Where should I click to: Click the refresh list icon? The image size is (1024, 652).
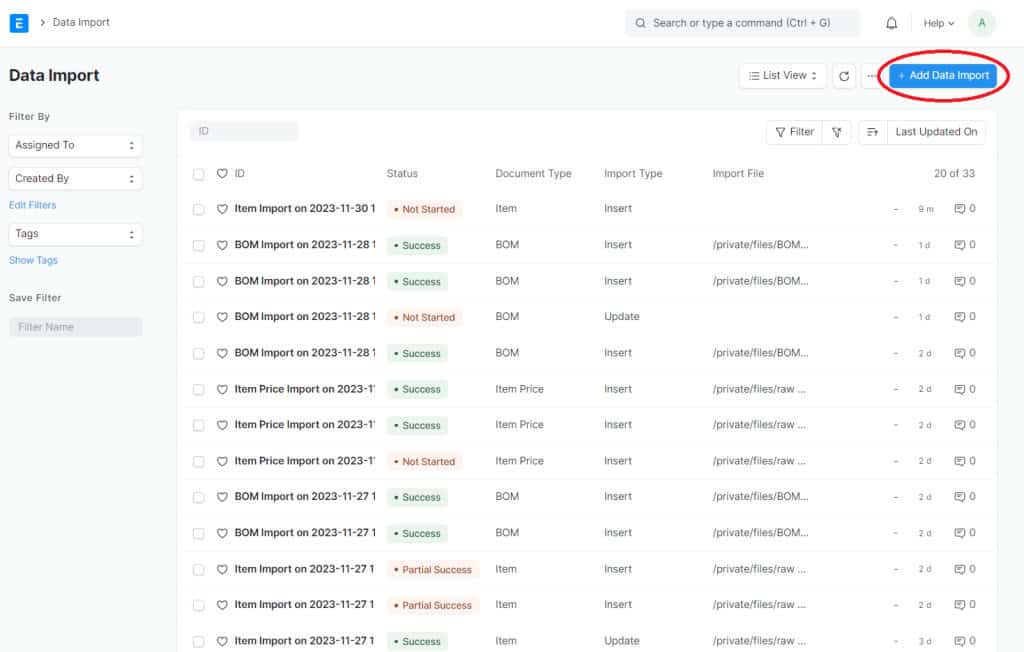pos(844,76)
